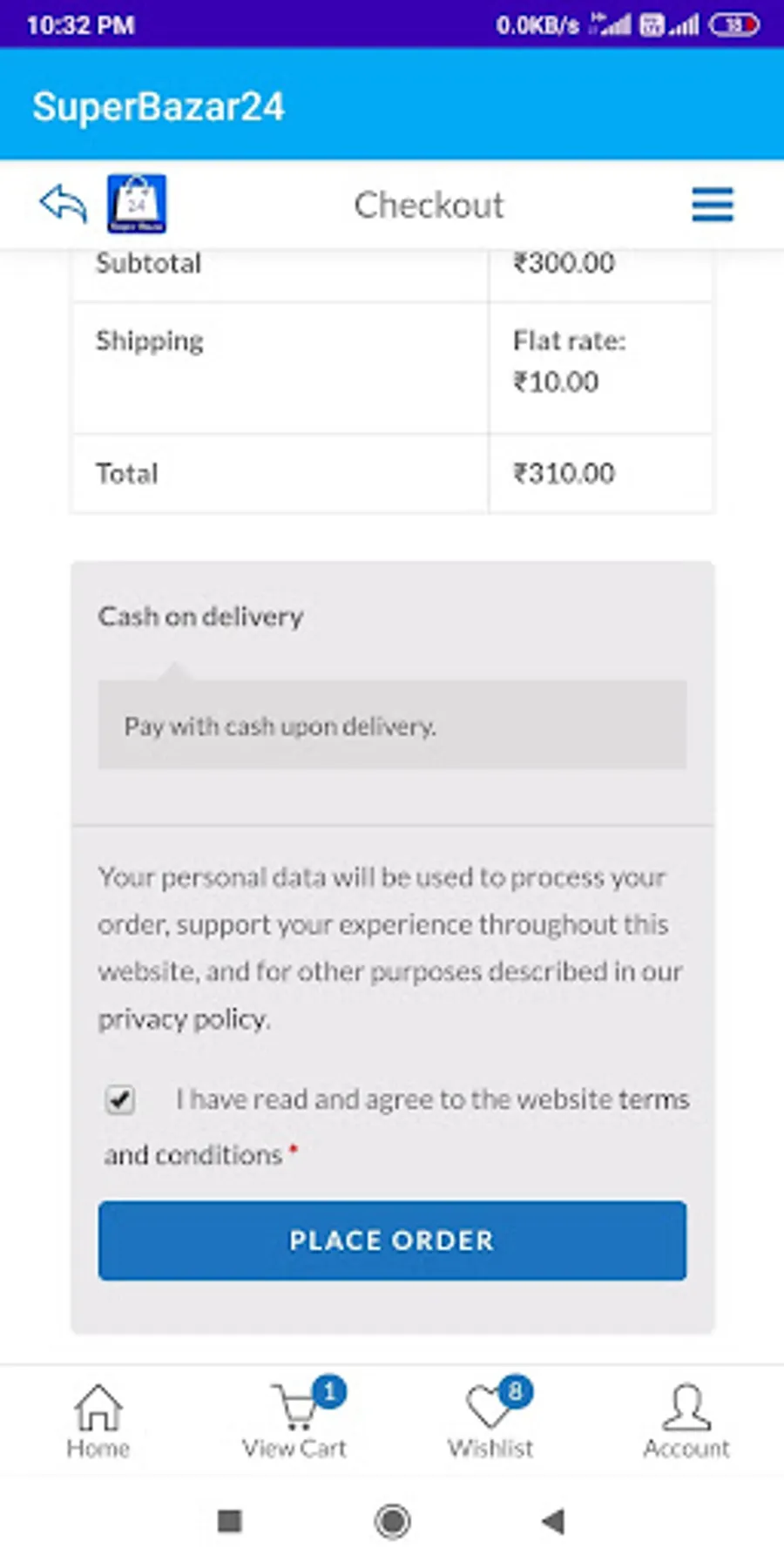The width and height of the screenshot is (784, 1568).
Task: Tap the Flat rate shipping cost
Action: point(568,362)
